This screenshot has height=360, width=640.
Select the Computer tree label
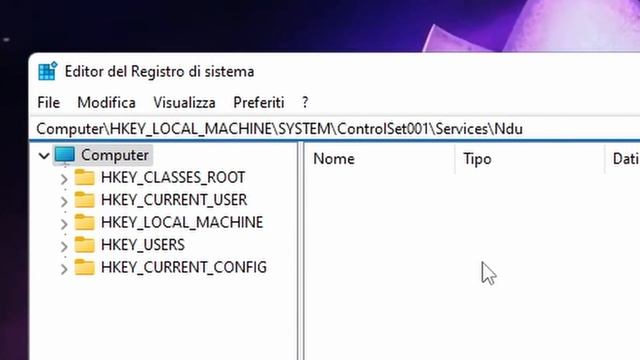pyautogui.click(x=115, y=155)
